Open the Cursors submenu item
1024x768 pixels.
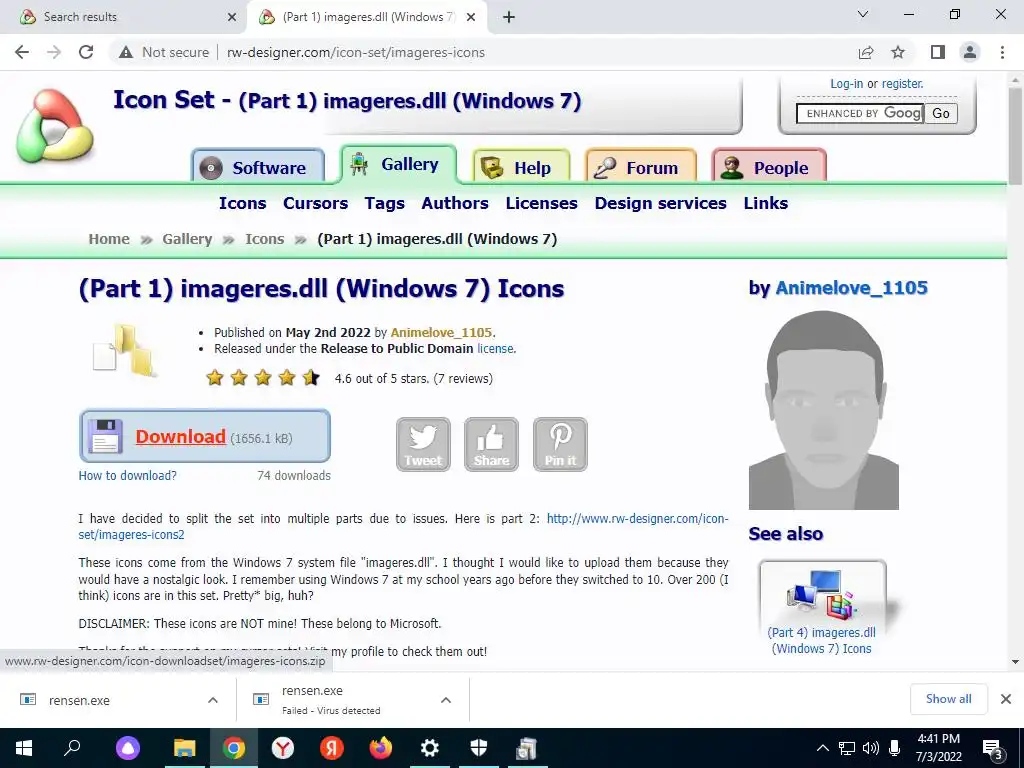click(315, 203)
